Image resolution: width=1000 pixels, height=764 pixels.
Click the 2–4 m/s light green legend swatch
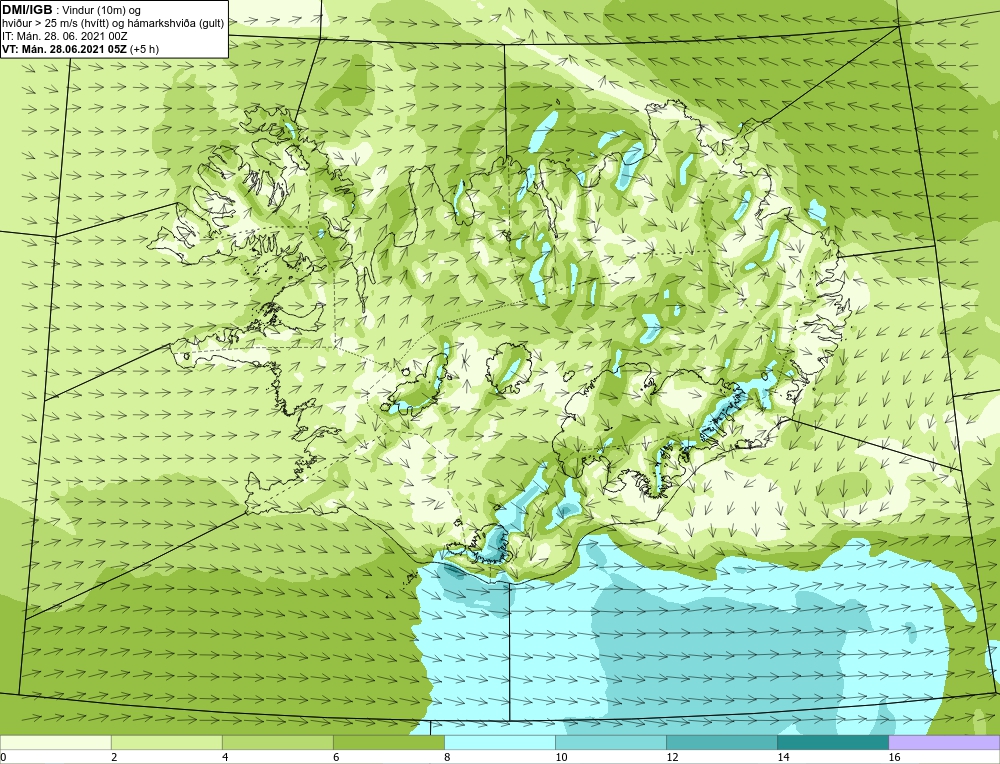pyautogui.click(x=166, y=742)
